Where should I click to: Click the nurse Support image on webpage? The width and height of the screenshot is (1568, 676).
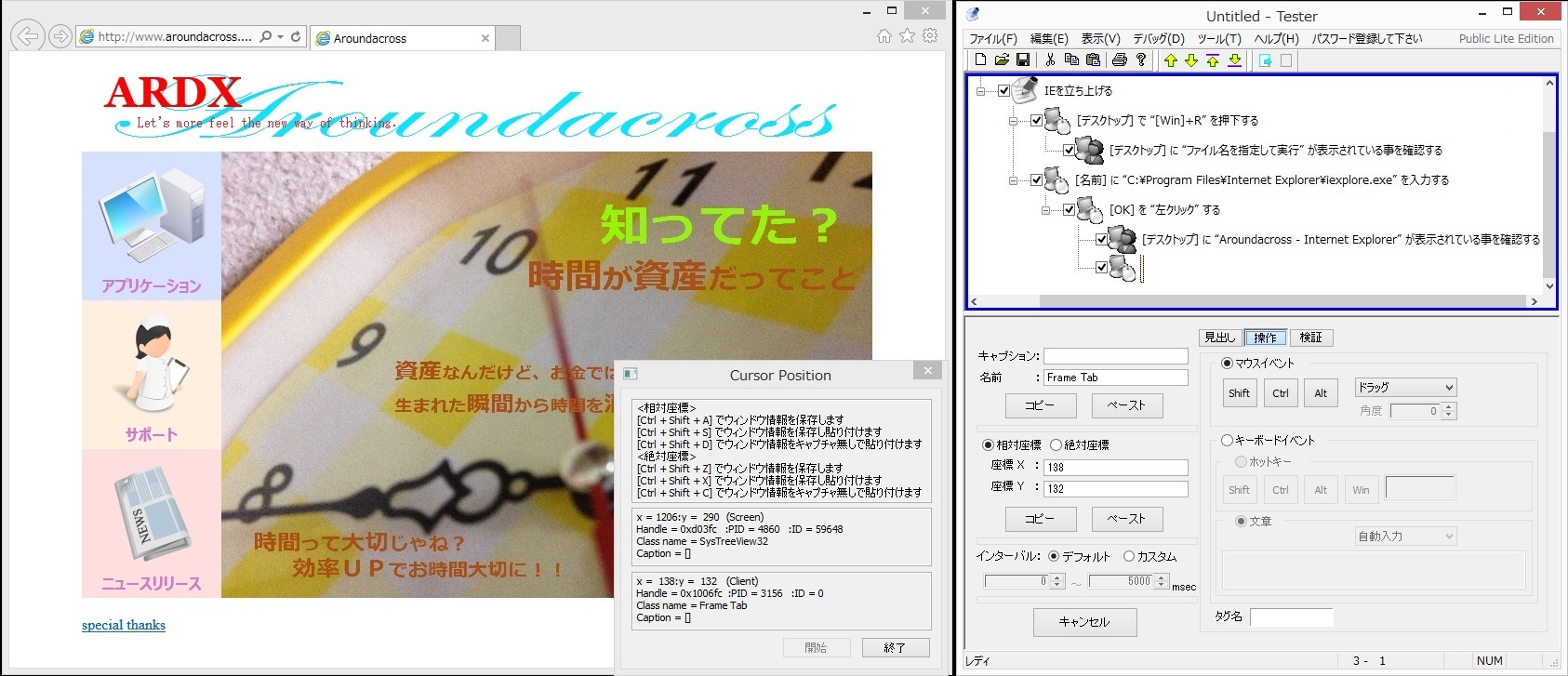152,365
